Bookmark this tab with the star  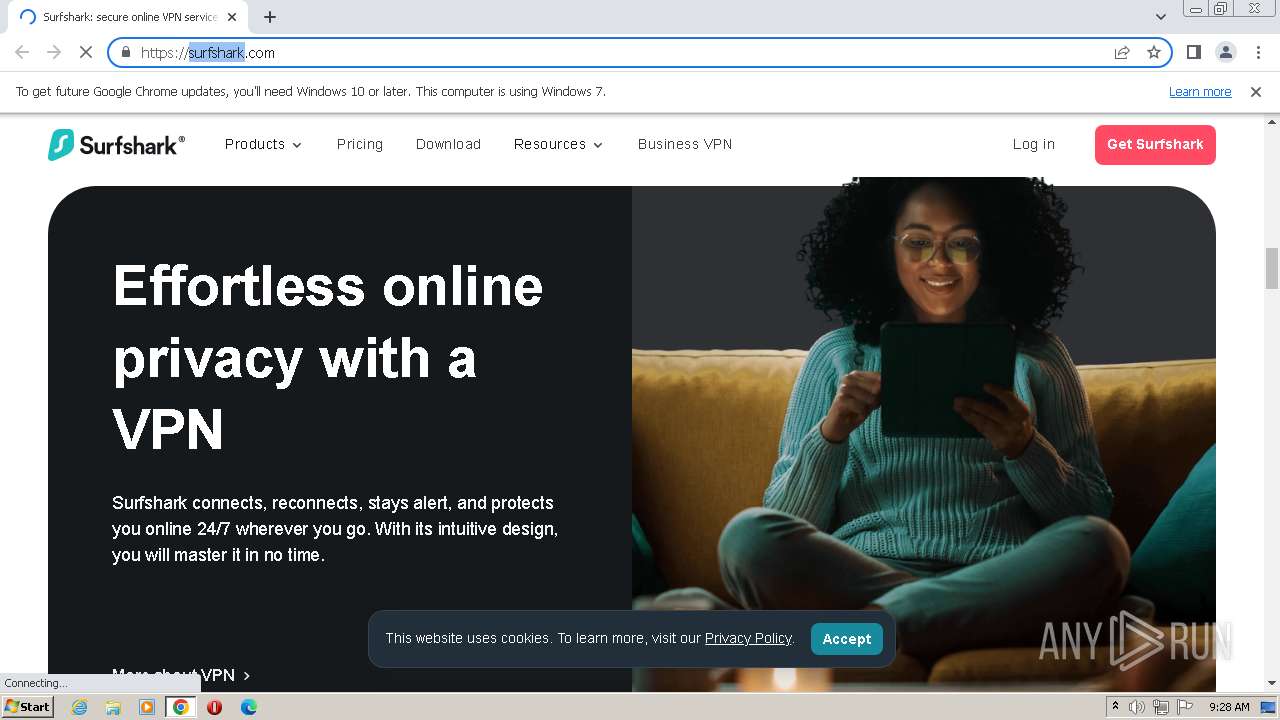(1154, 52)
